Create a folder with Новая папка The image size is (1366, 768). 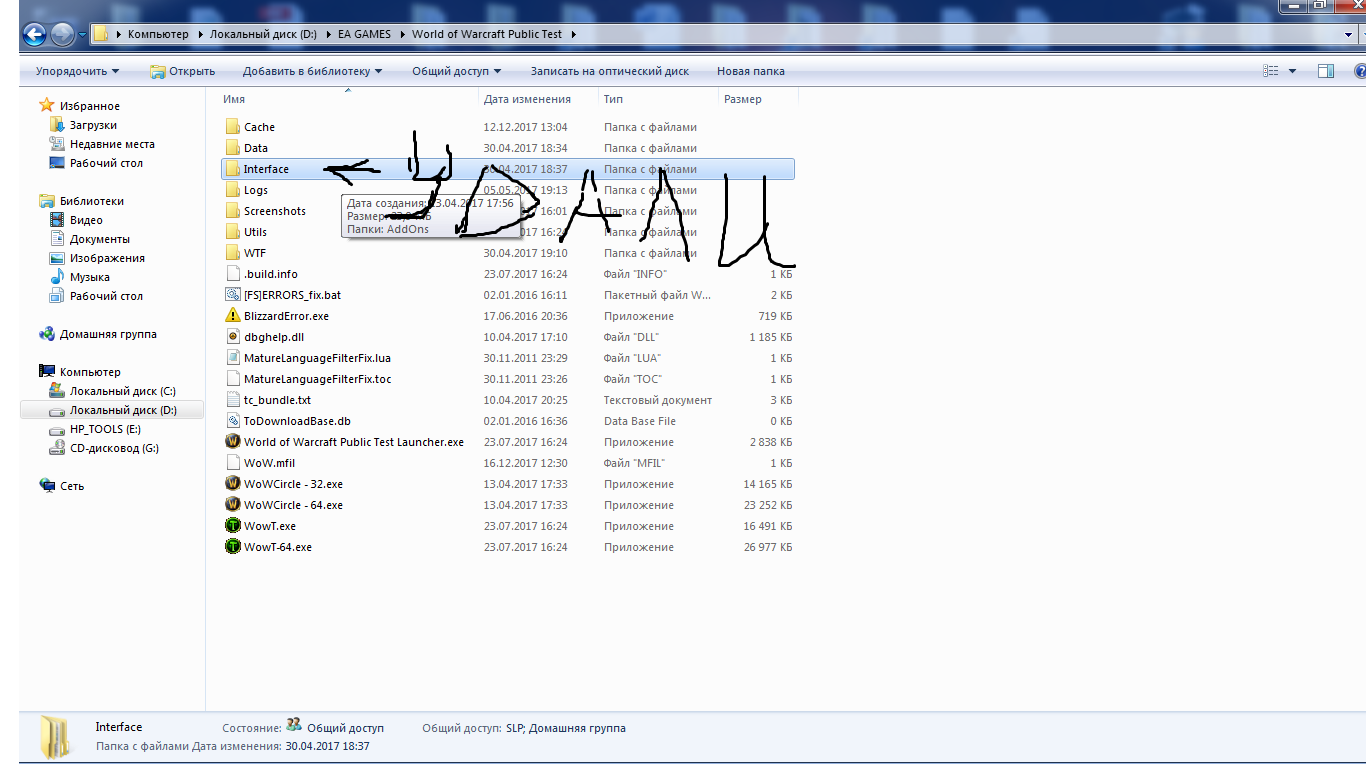click(x=750, y=71)
